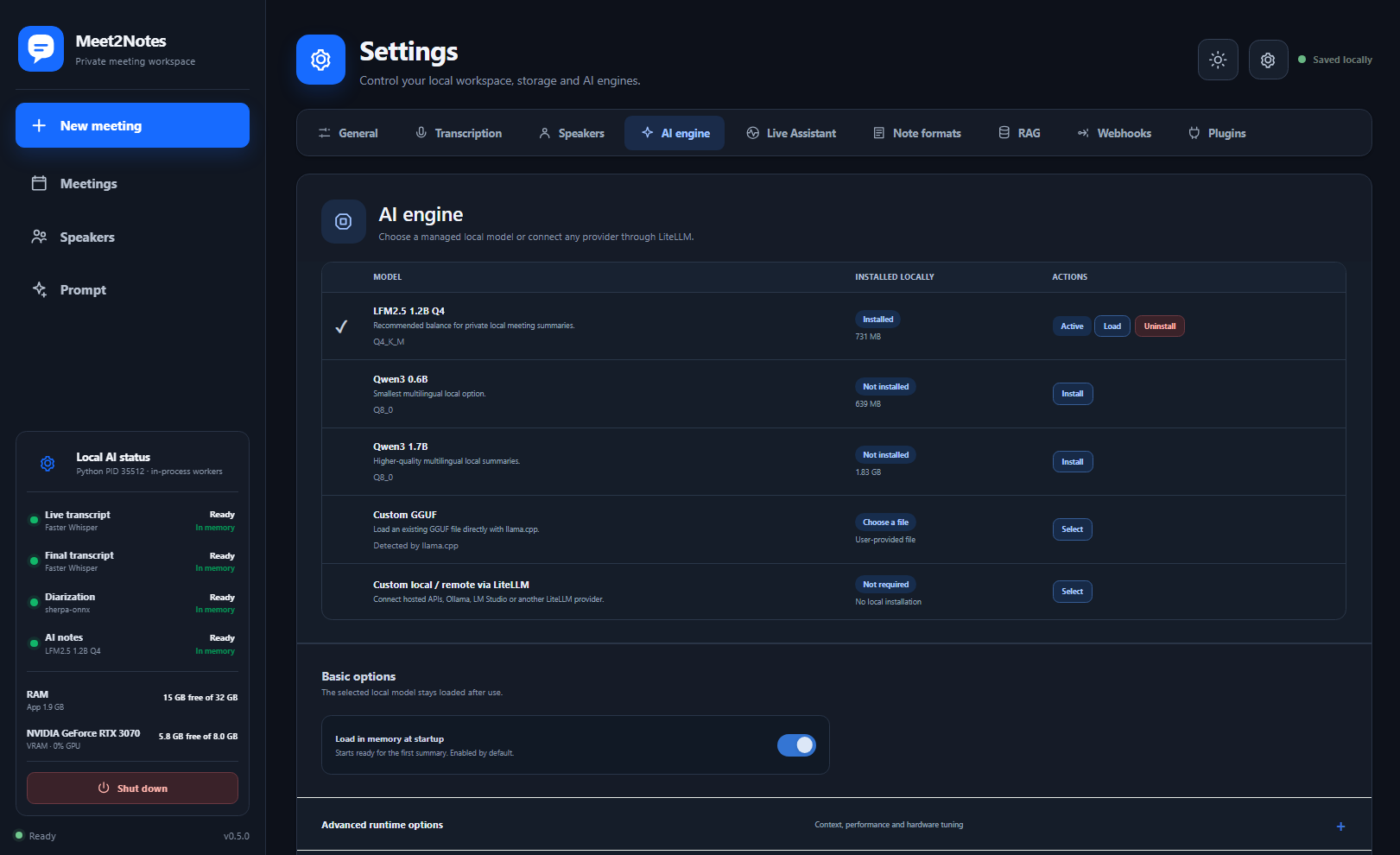Open the Webhooks tab
The image size is (1400, 855).
pos(1114,133)
